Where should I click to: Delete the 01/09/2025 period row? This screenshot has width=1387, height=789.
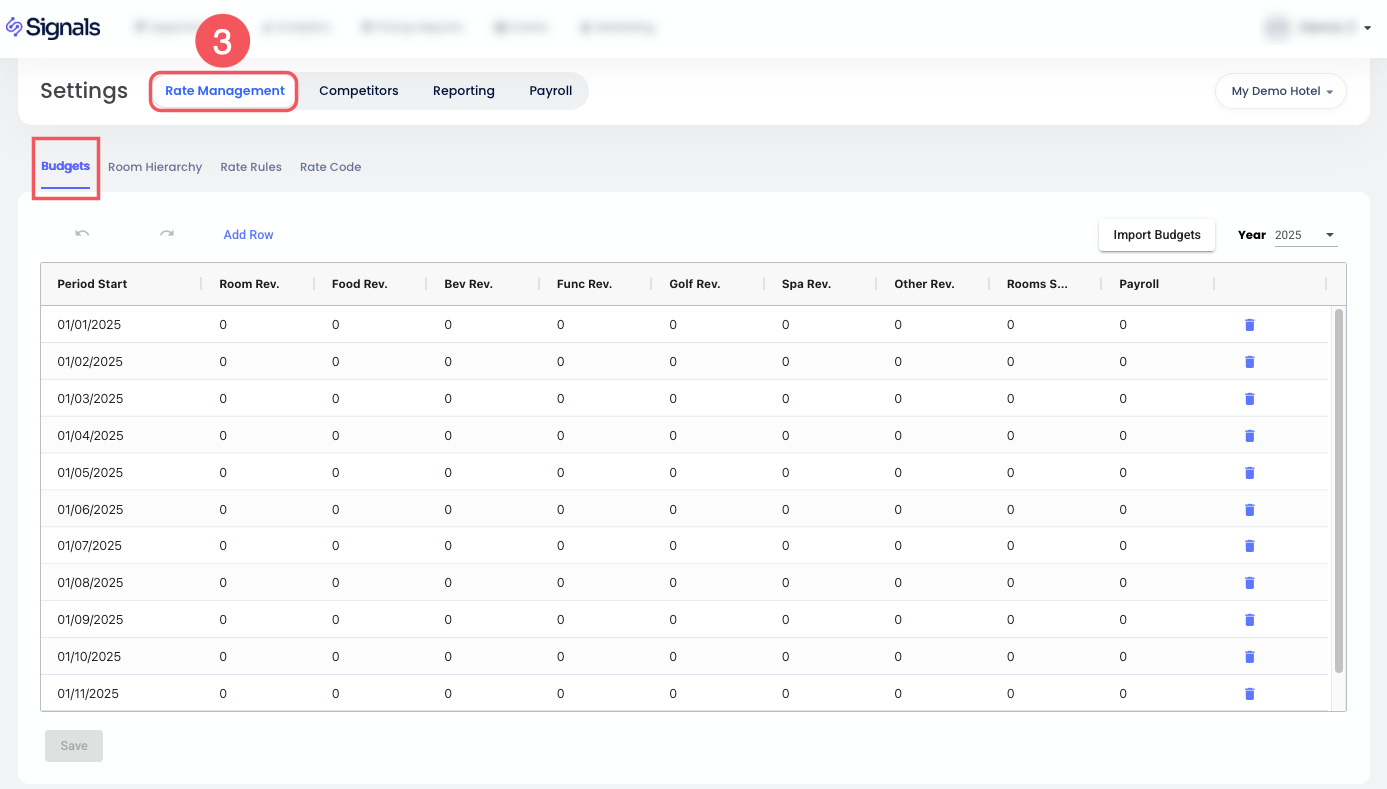pos(1249,620)
